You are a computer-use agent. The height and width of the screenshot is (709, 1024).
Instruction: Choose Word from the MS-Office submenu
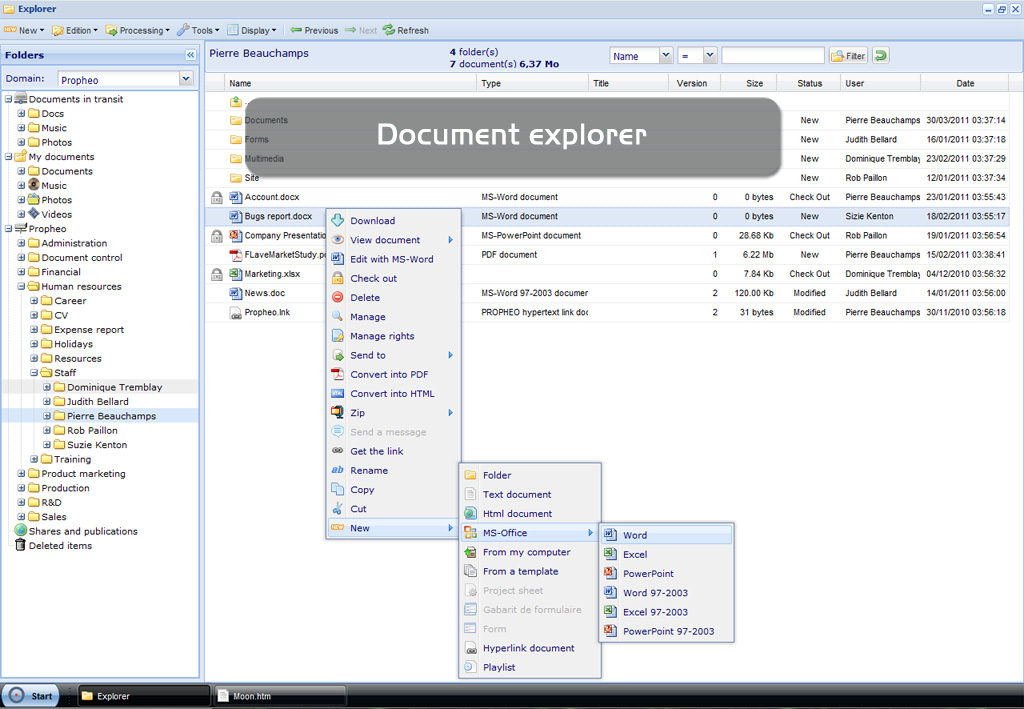[x=635, y=536]
